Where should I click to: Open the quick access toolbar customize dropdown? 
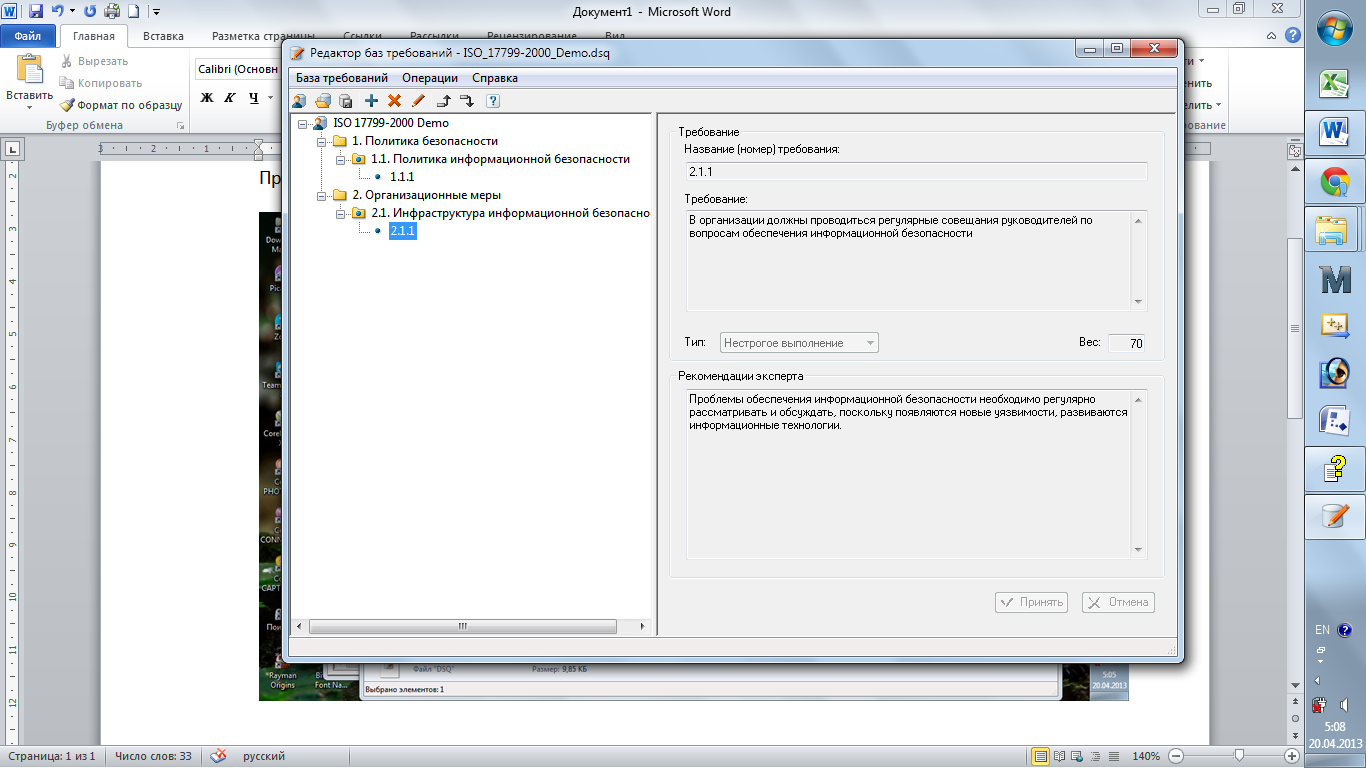pos(157,12)
